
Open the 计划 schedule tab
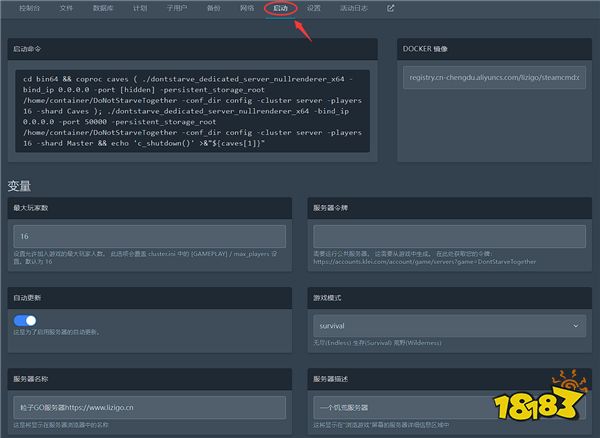[x=139, y=8]
